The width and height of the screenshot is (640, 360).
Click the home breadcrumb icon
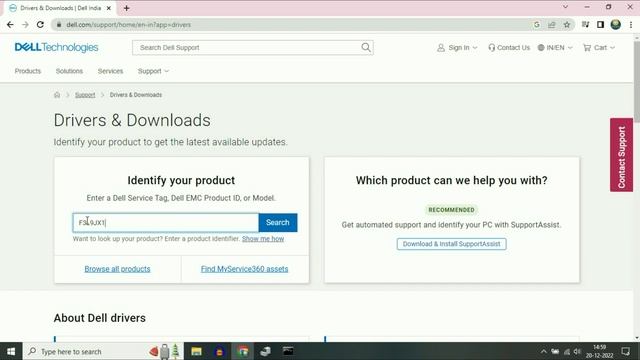coord(57,95)
